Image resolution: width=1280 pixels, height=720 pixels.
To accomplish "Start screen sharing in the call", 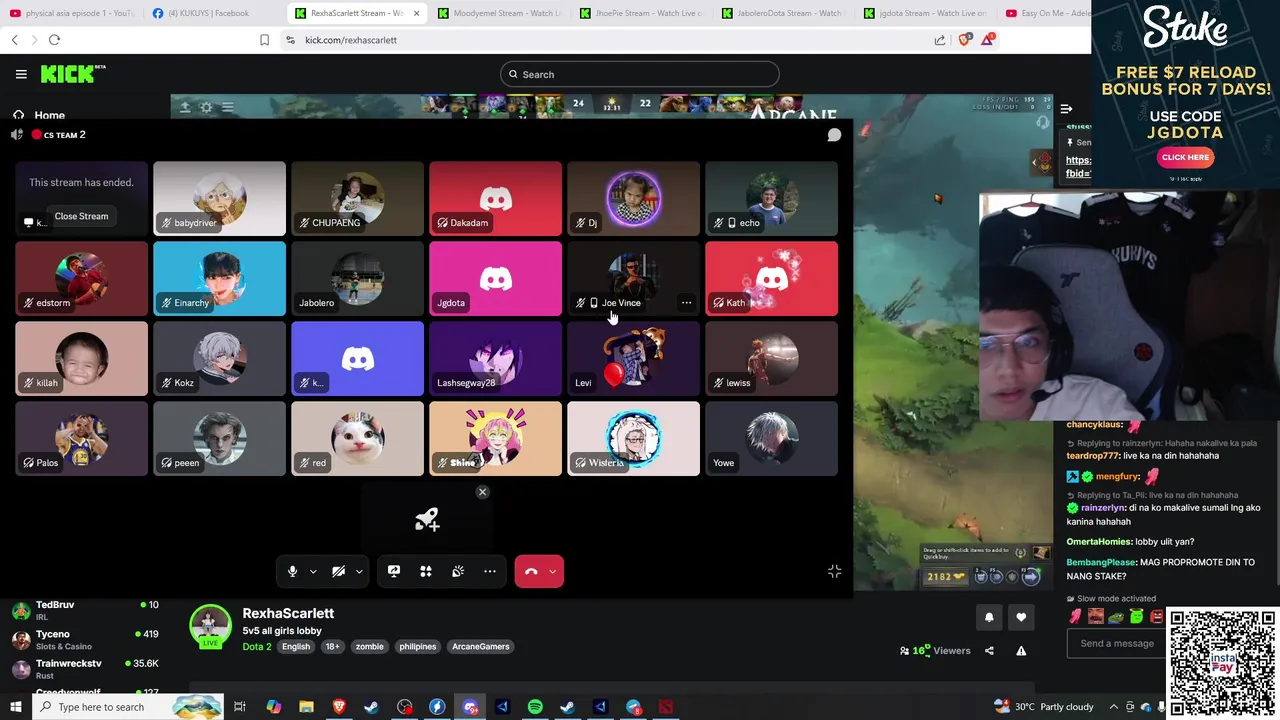I will click(x=394, y=571).
